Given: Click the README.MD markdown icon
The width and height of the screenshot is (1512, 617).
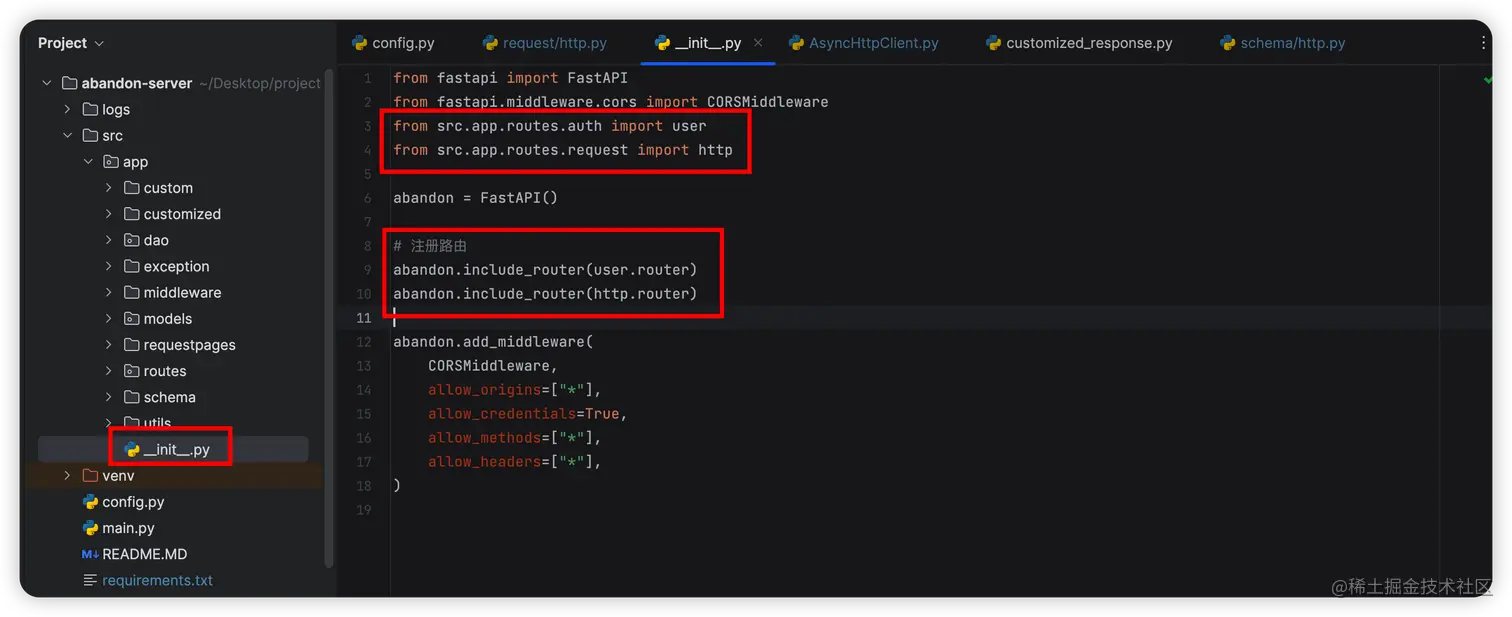Looking at the screenshot, I should 90,554.
